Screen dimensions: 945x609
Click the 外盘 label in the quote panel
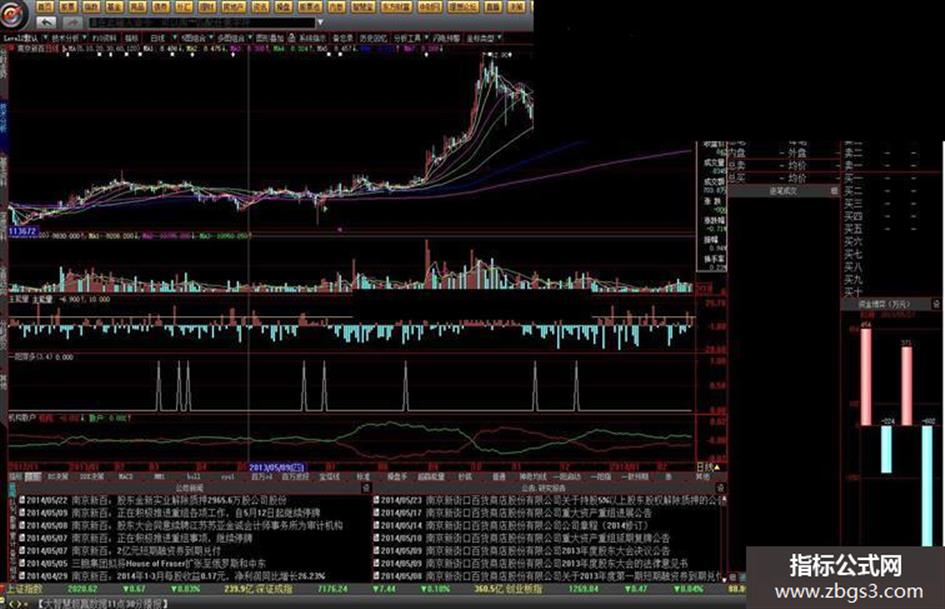(x=797, y=153)
